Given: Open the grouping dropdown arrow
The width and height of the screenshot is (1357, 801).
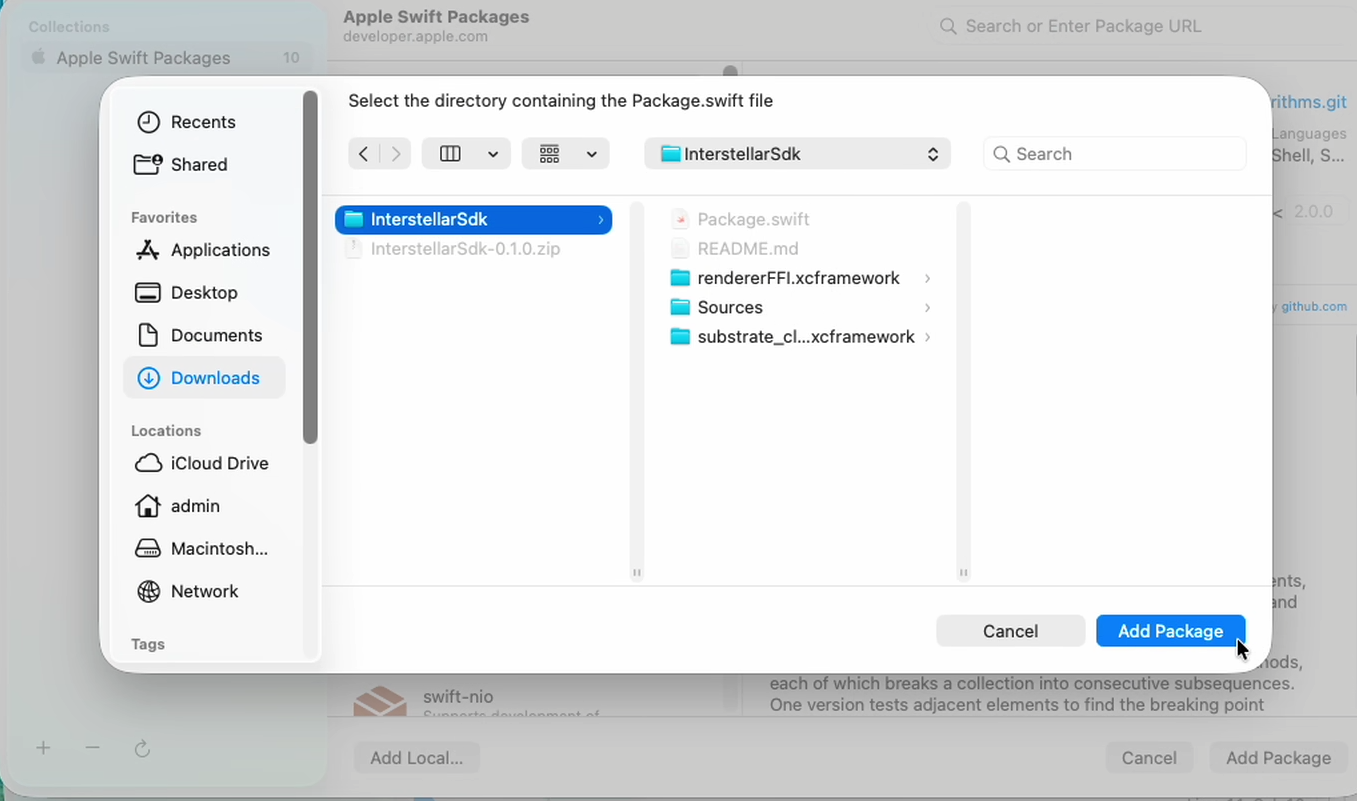Looking at the screenshot, I should [592, 154].
